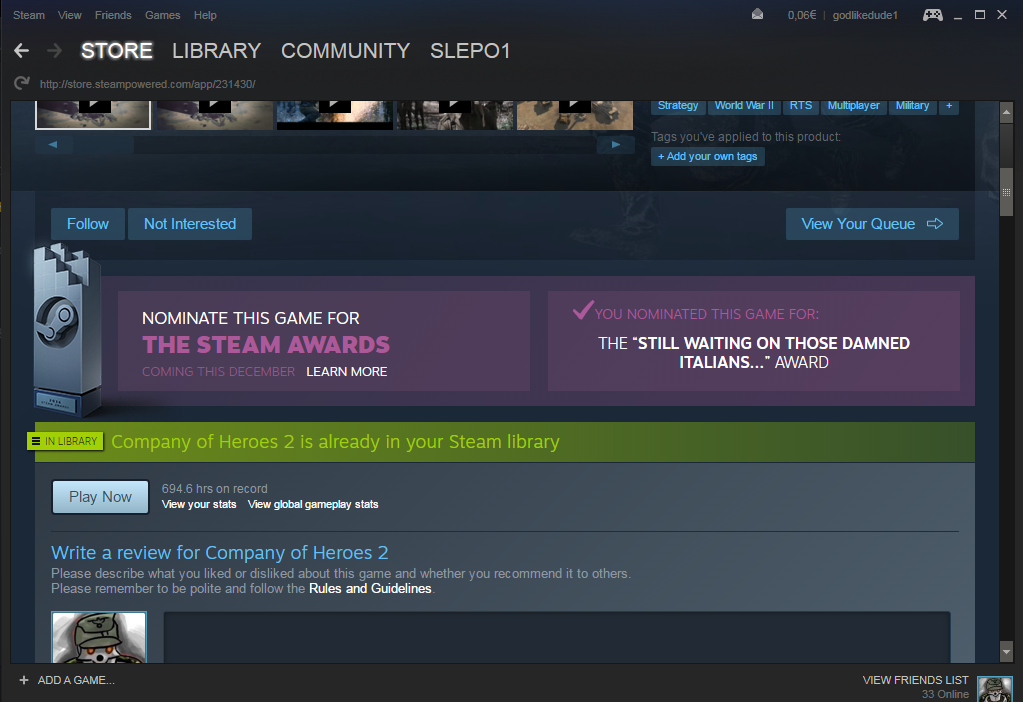Image resolution: width=1023 pixels, height=702 pixels.
Task: Slide the media strip left with its arrow
Action: pyautogui.click(x=53, y=145)
